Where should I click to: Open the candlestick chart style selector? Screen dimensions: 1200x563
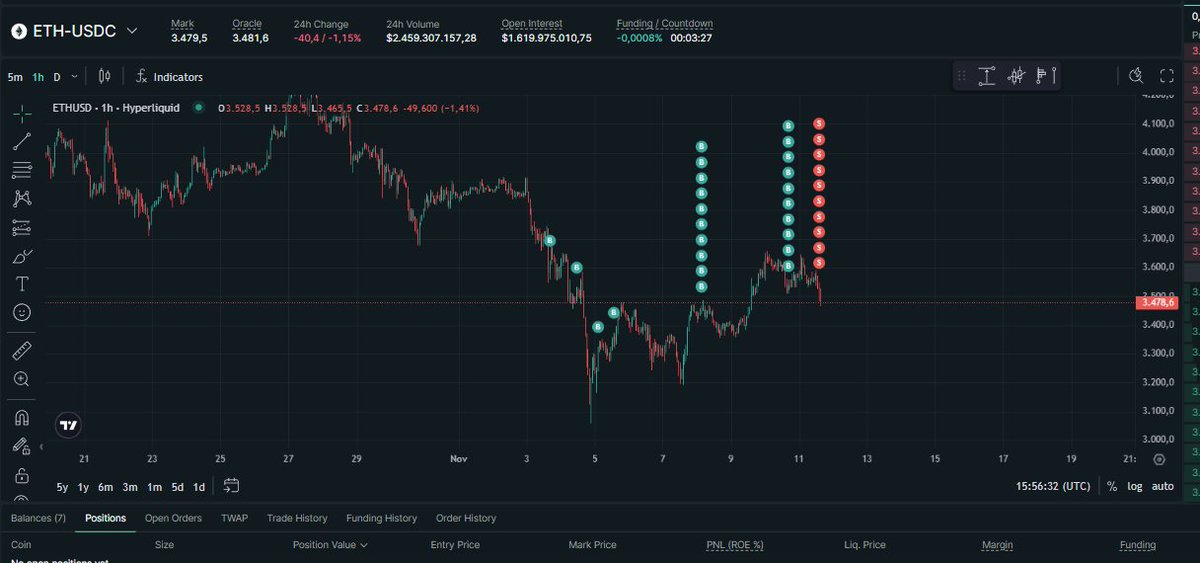click(105, 76)
